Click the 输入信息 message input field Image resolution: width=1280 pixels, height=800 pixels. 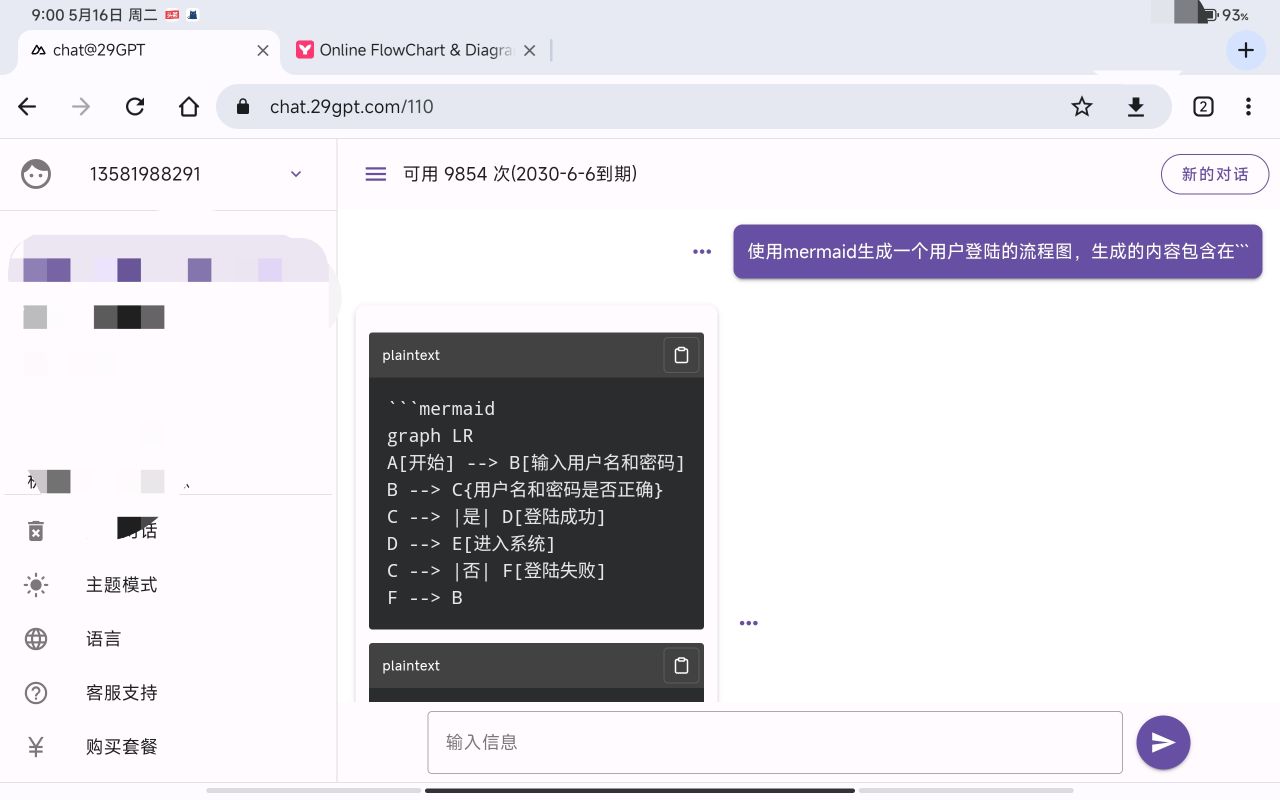coord(775,742)
